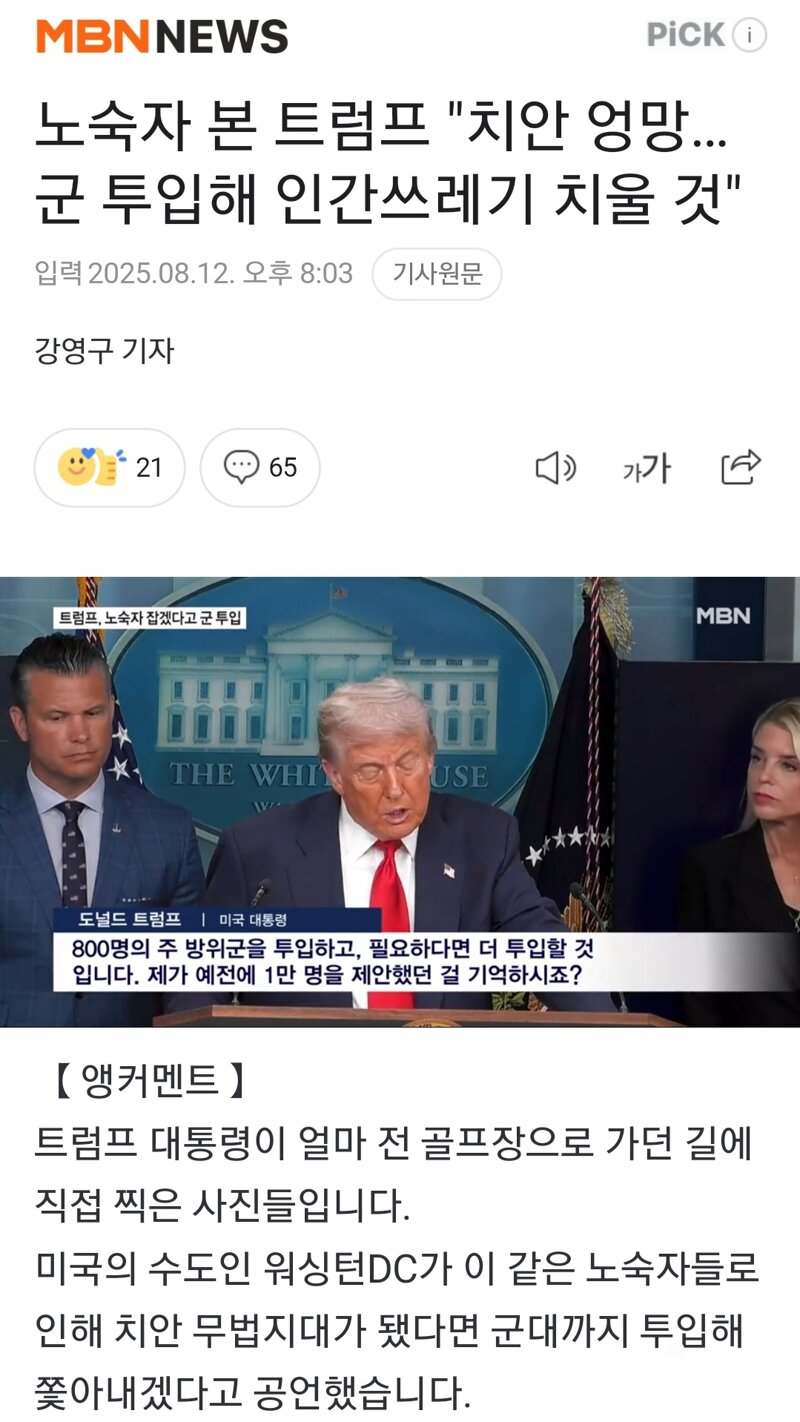Click the MBN watermark in the image
The width and height of the screenshot is (800, 1422).
coord(723,616)
